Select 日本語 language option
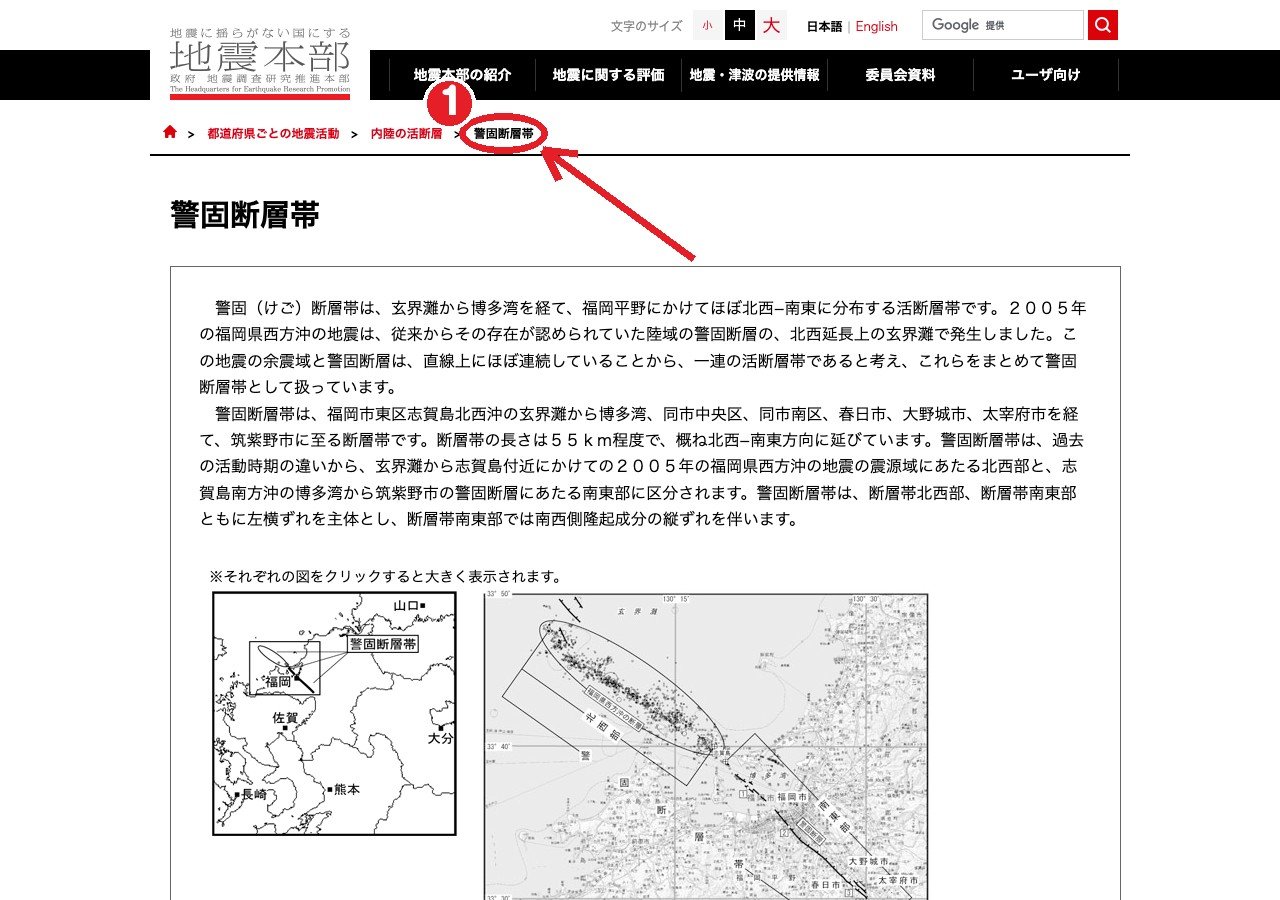Screen dimensions: 1280x900 point(824,26)
